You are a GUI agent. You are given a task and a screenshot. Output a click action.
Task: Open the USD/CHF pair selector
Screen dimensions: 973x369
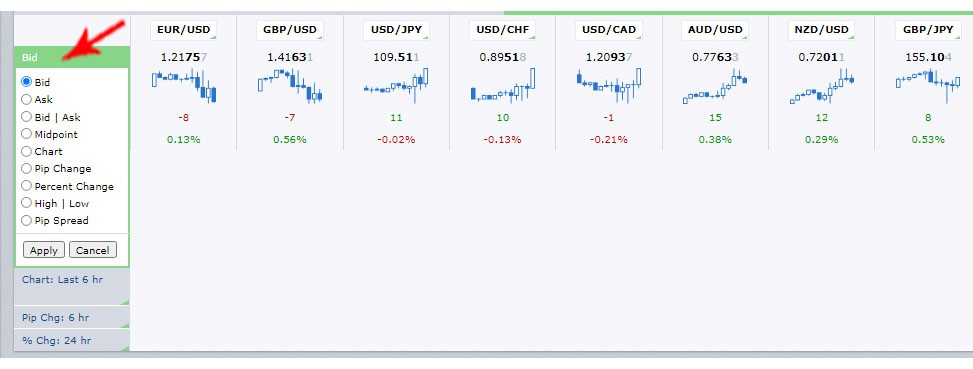502,30
